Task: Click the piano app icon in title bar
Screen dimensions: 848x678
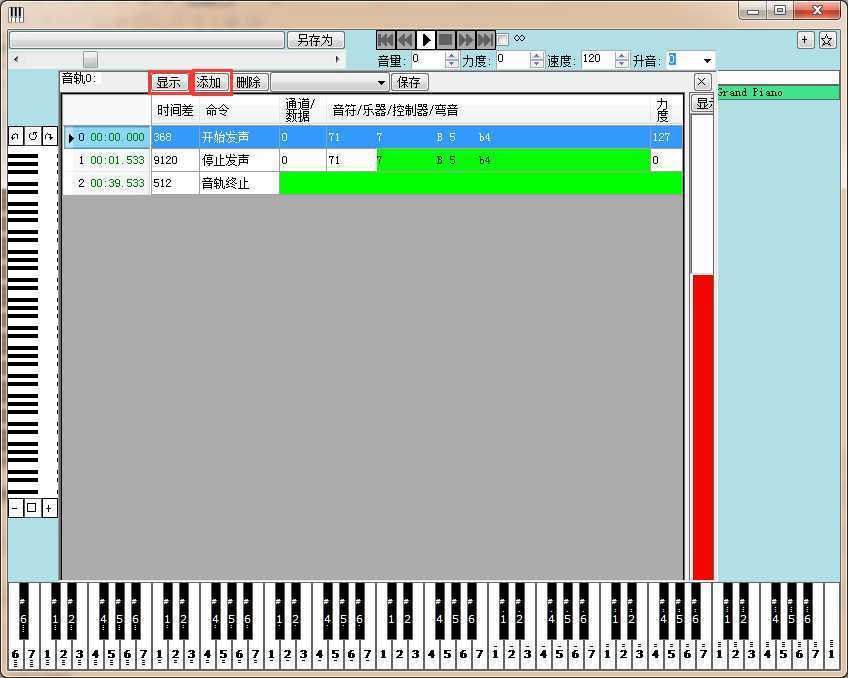Action: 16,15
